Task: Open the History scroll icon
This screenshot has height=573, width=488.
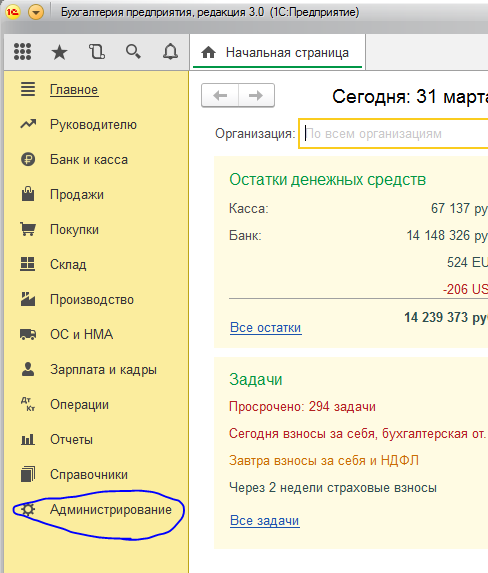Action: 97,52
